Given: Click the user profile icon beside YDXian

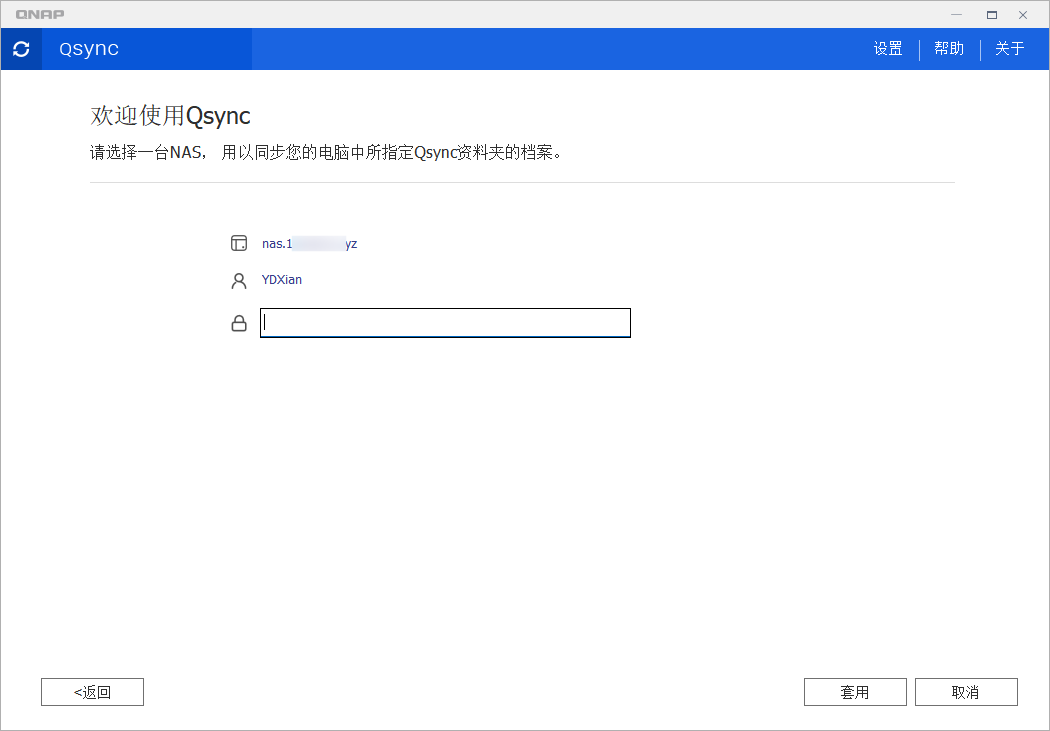Looking at the screenshot, I should click(239, 280).
